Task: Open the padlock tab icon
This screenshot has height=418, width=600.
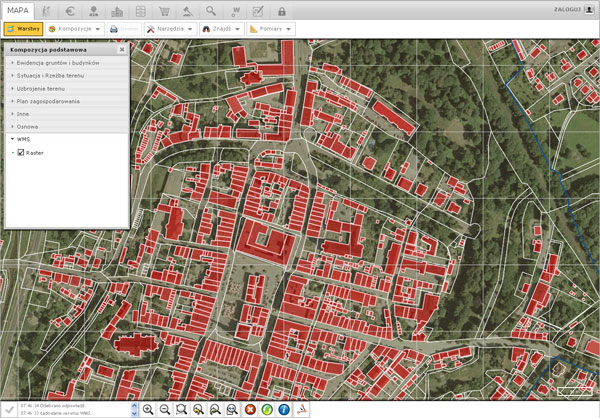Action: [282, 11]
